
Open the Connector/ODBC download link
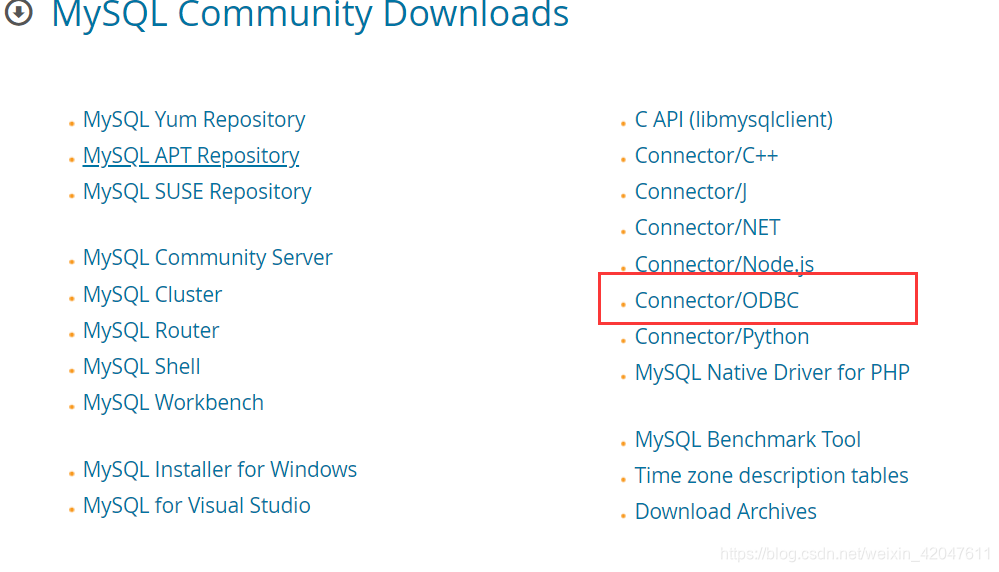tap(717, 301)
